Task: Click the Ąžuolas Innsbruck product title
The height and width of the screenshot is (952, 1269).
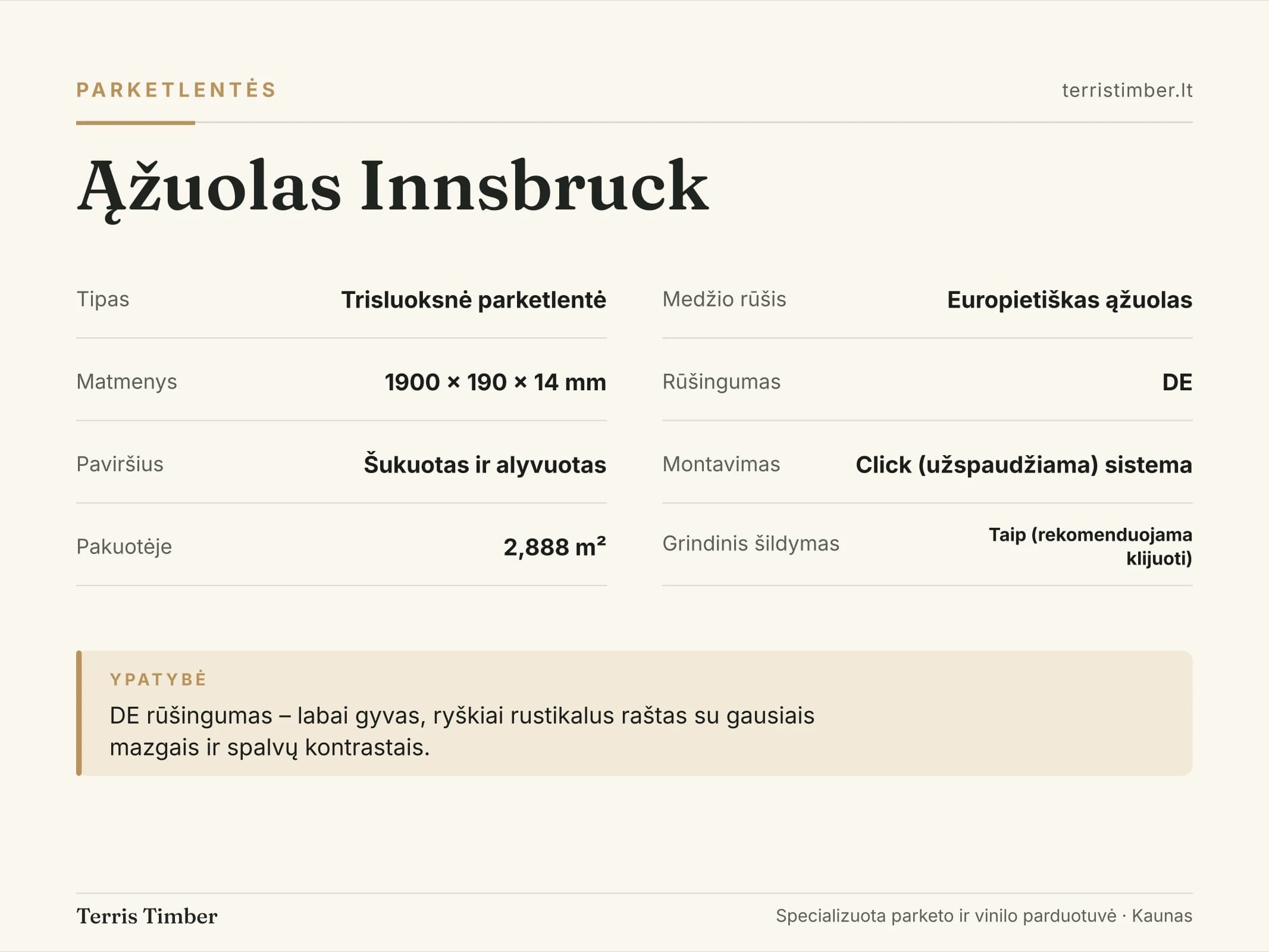Action: click(x=393, y=188)
